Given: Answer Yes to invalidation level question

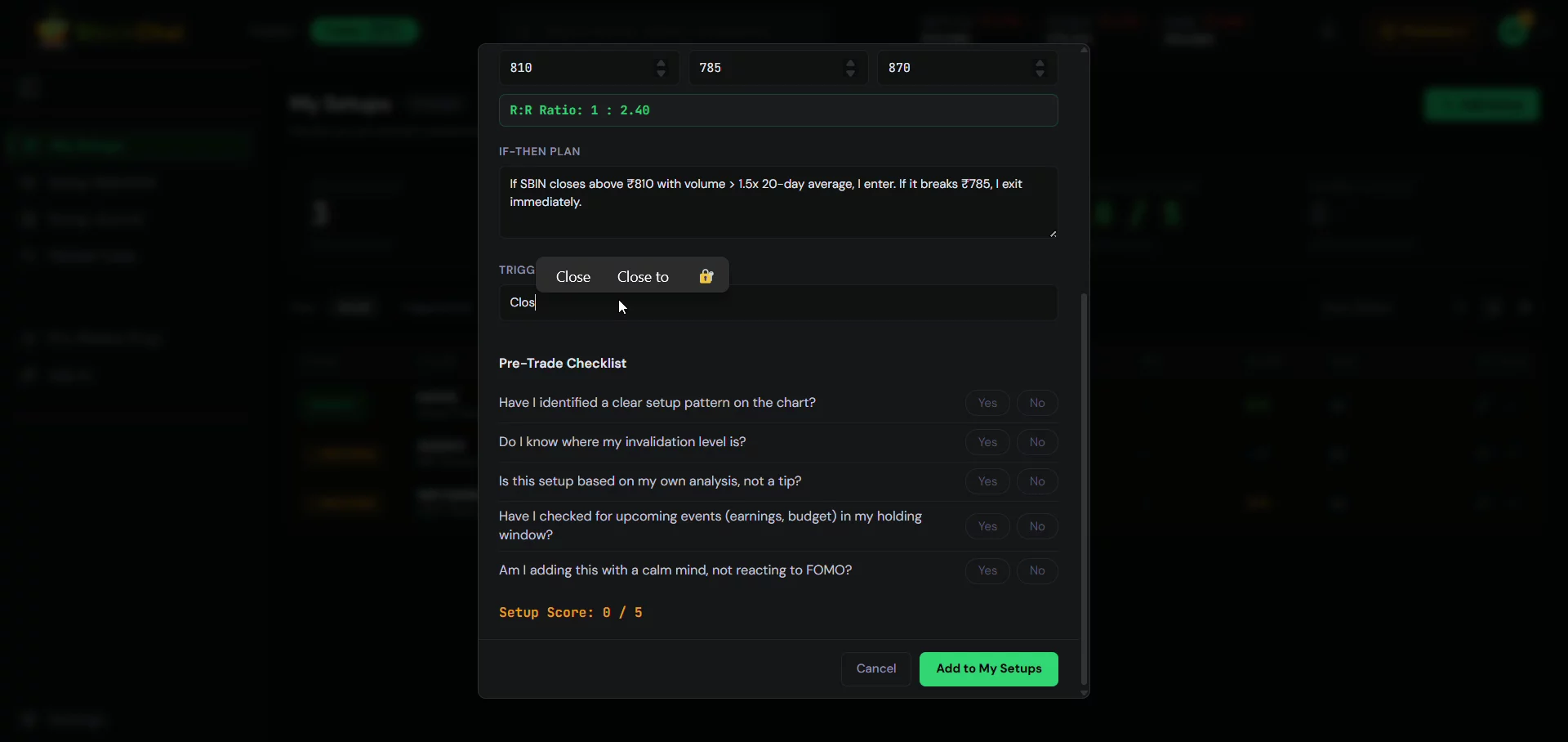Looking at the screenshot, I should point(987,442).
